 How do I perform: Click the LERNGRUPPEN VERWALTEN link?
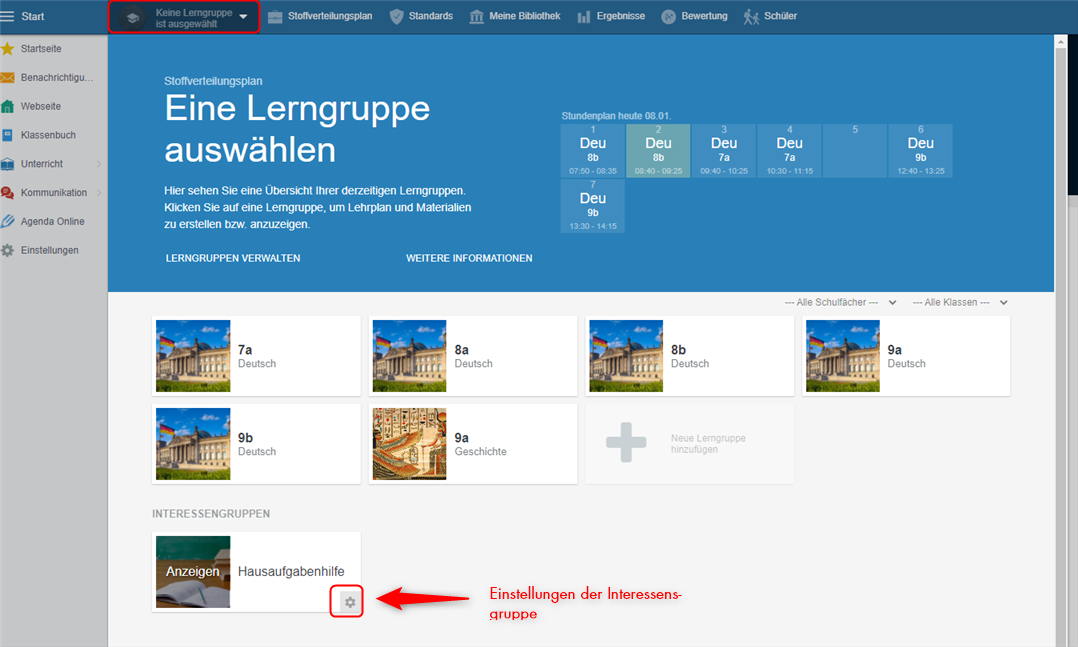(233, 258)
